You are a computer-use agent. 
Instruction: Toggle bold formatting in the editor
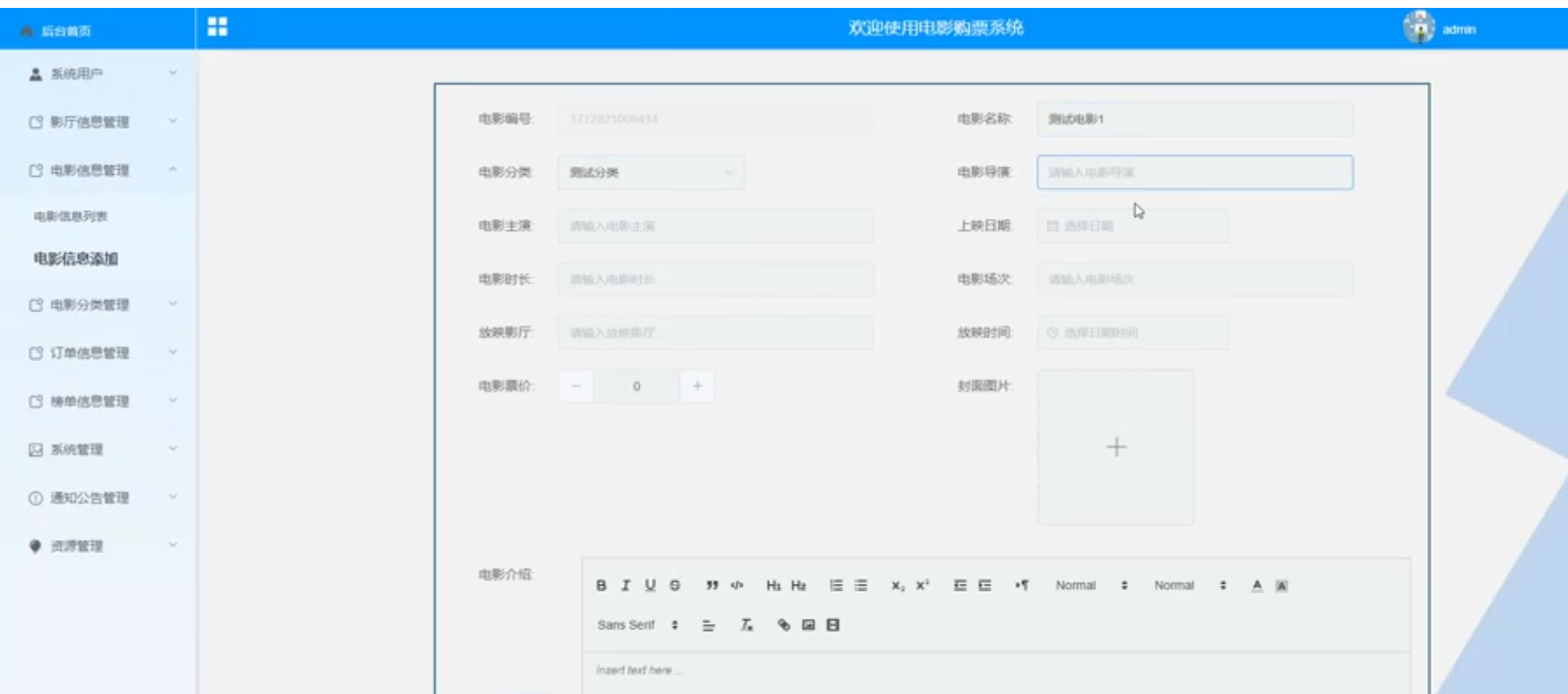pos(601,585)
